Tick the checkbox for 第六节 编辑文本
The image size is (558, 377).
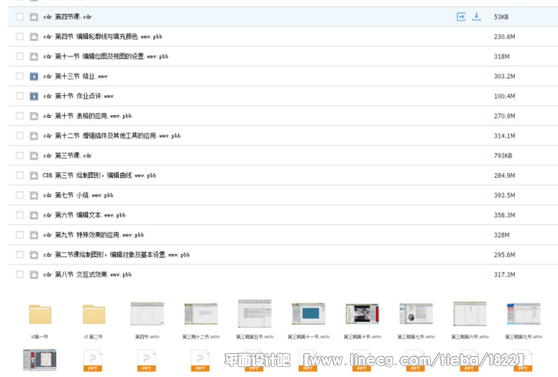coord(20,215)
